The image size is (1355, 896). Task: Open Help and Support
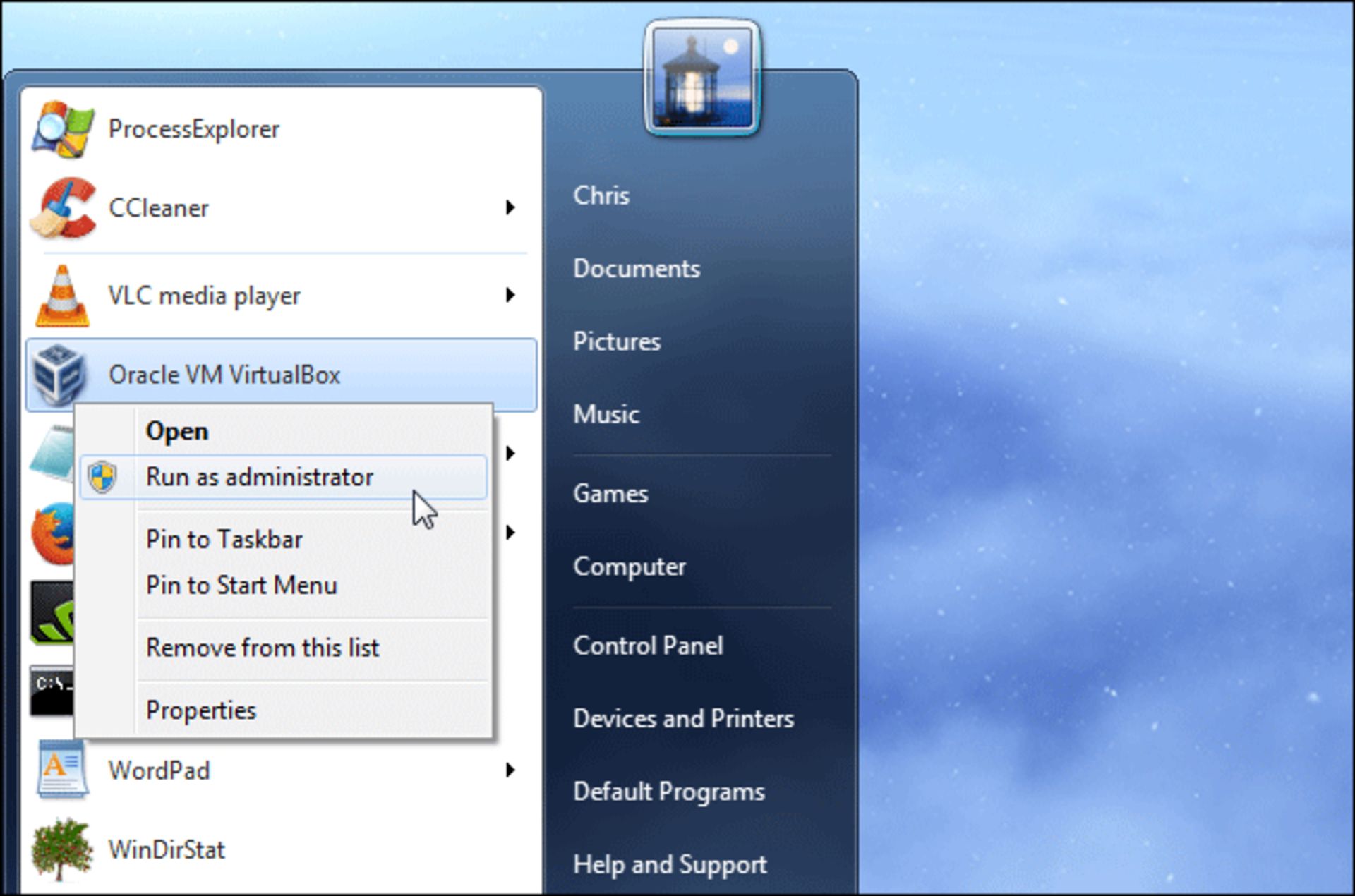[670, 864]
